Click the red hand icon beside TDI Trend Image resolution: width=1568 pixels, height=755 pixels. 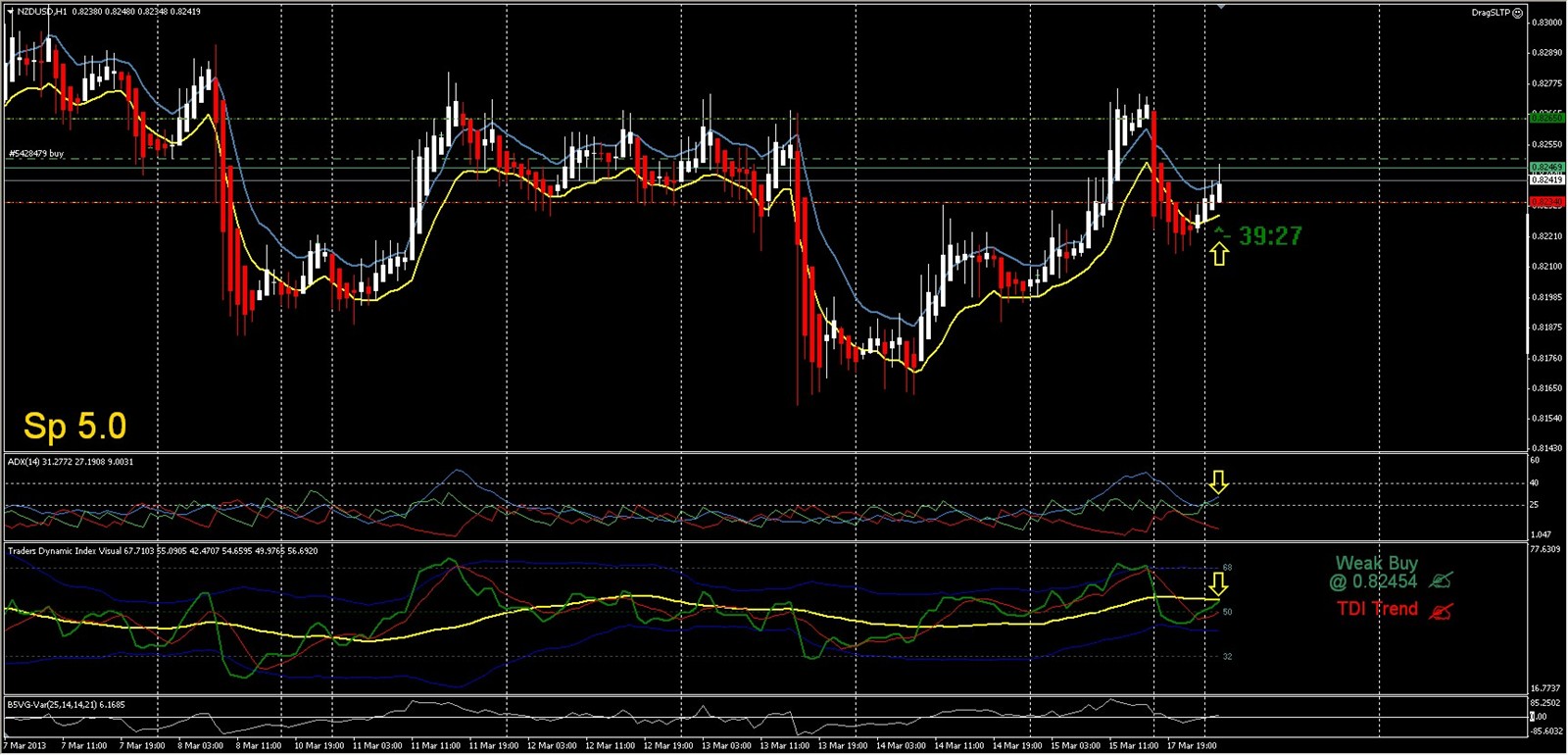[1441, 611]
